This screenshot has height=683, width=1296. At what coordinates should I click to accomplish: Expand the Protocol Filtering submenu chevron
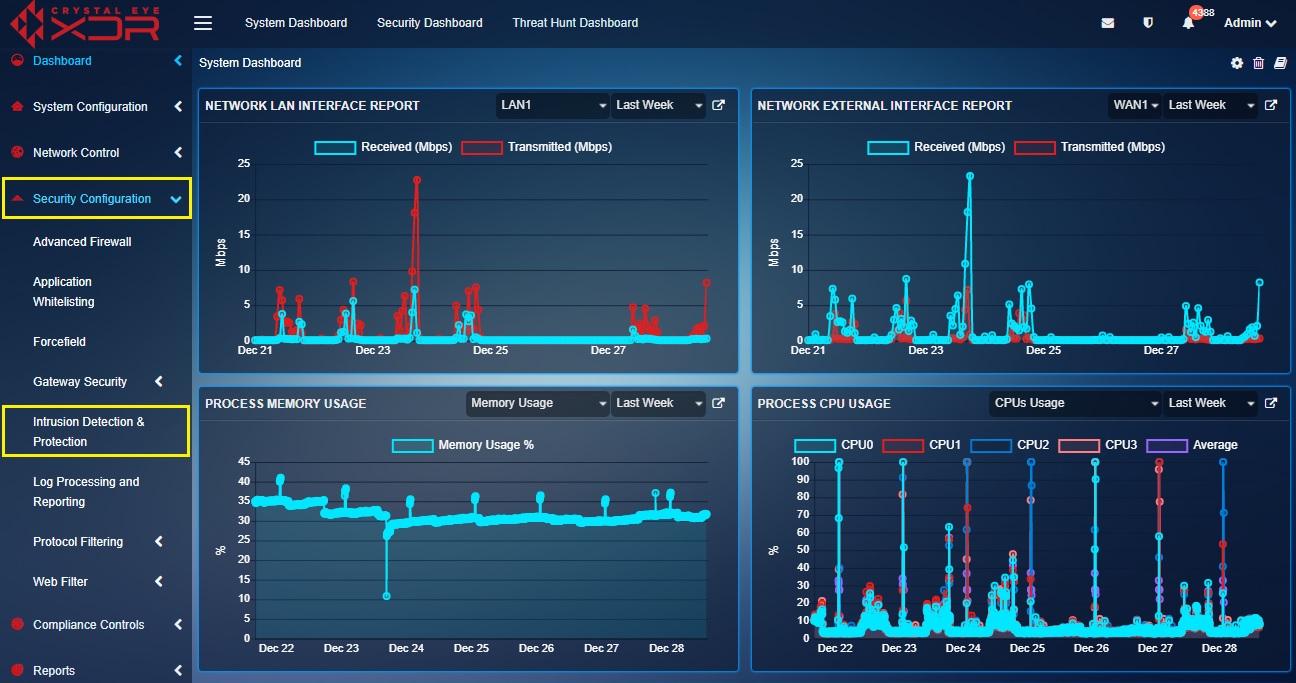(x=159, y=542)
